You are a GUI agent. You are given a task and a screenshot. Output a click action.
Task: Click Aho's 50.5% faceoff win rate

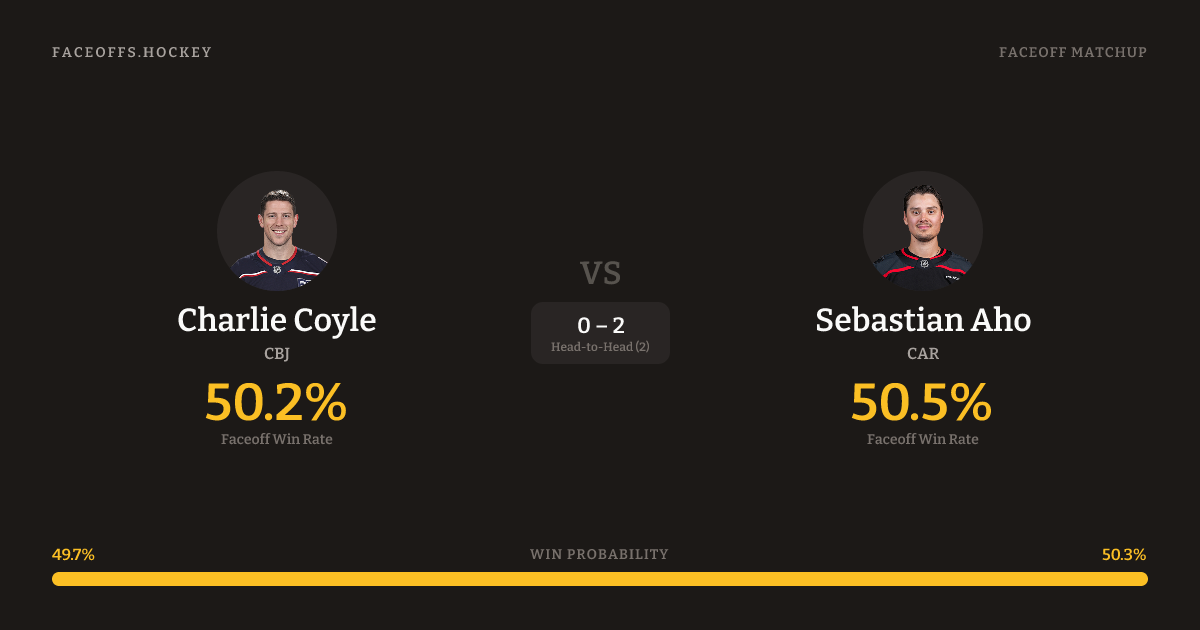(x=921, y=402)
